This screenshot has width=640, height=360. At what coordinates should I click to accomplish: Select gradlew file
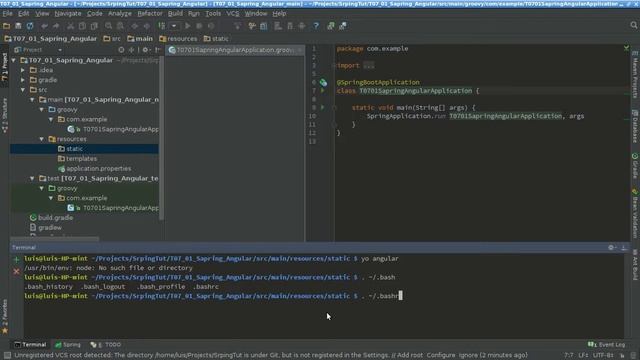click(x=46, y=227)
